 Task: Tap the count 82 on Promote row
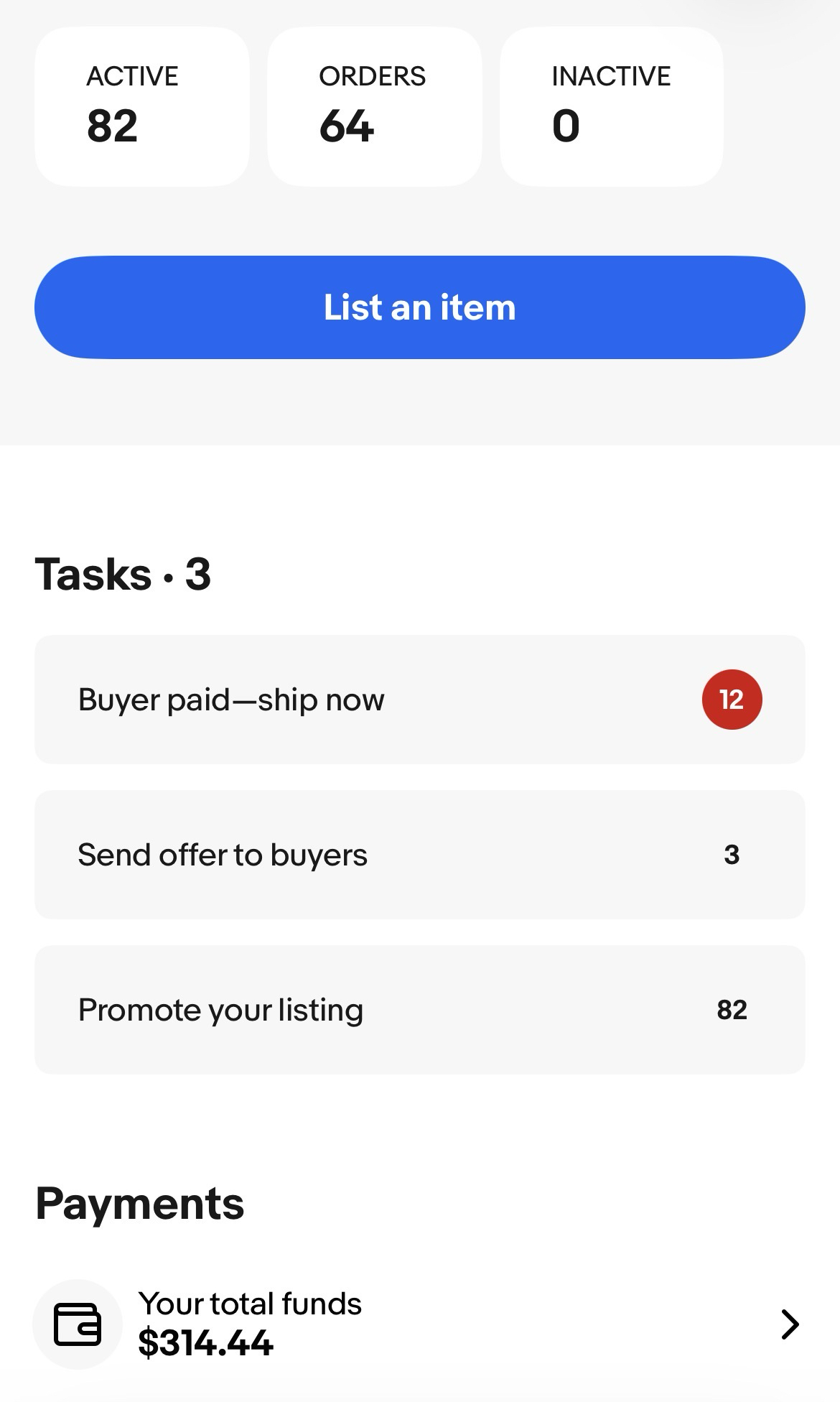pyautogui.click(x=732, y=1010)
